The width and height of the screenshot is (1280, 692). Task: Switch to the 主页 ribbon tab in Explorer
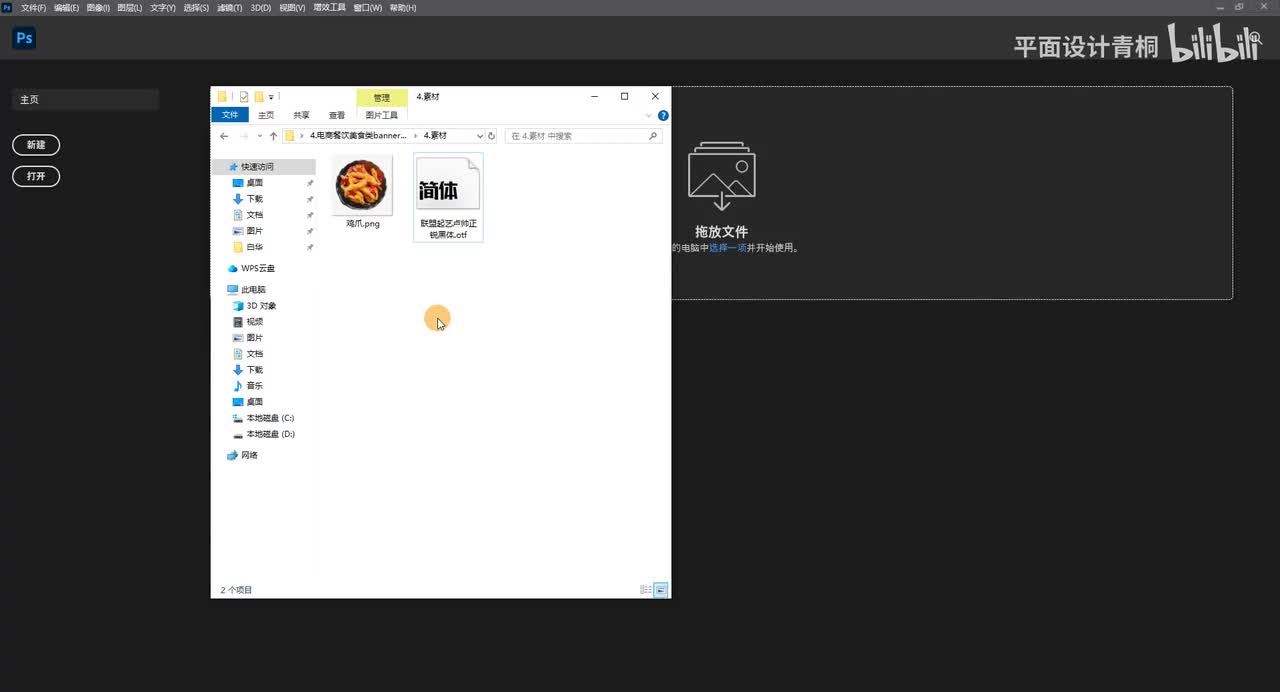point(266,115)
